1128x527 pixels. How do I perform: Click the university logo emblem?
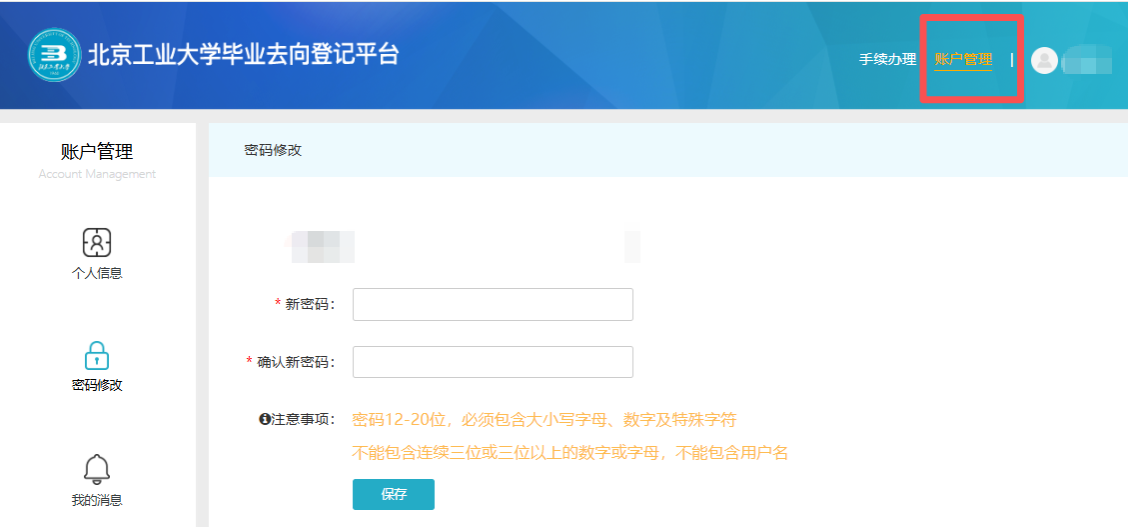[x=54, y=54]
